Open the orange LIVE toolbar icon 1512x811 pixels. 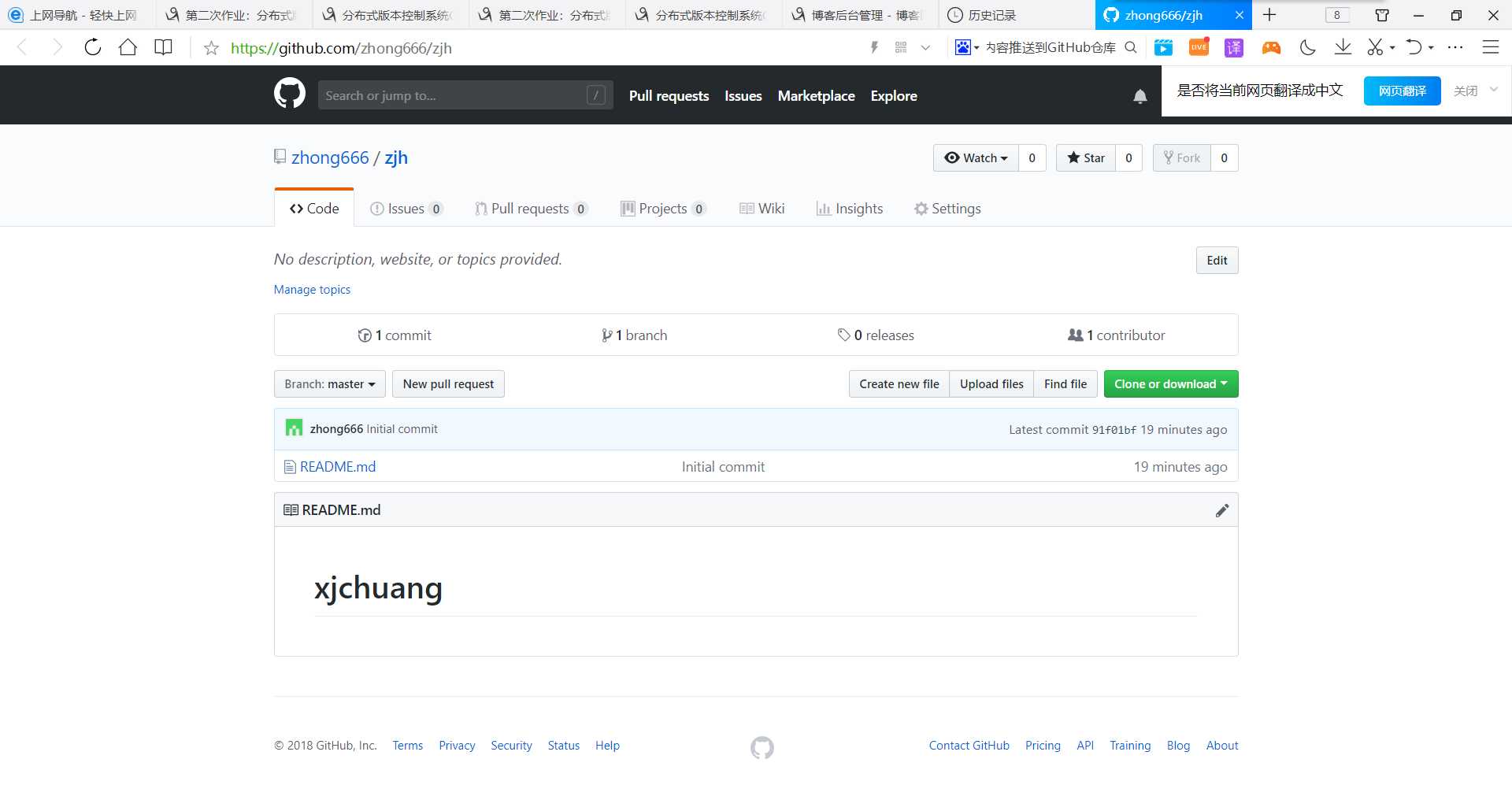tap(1199, 47)
